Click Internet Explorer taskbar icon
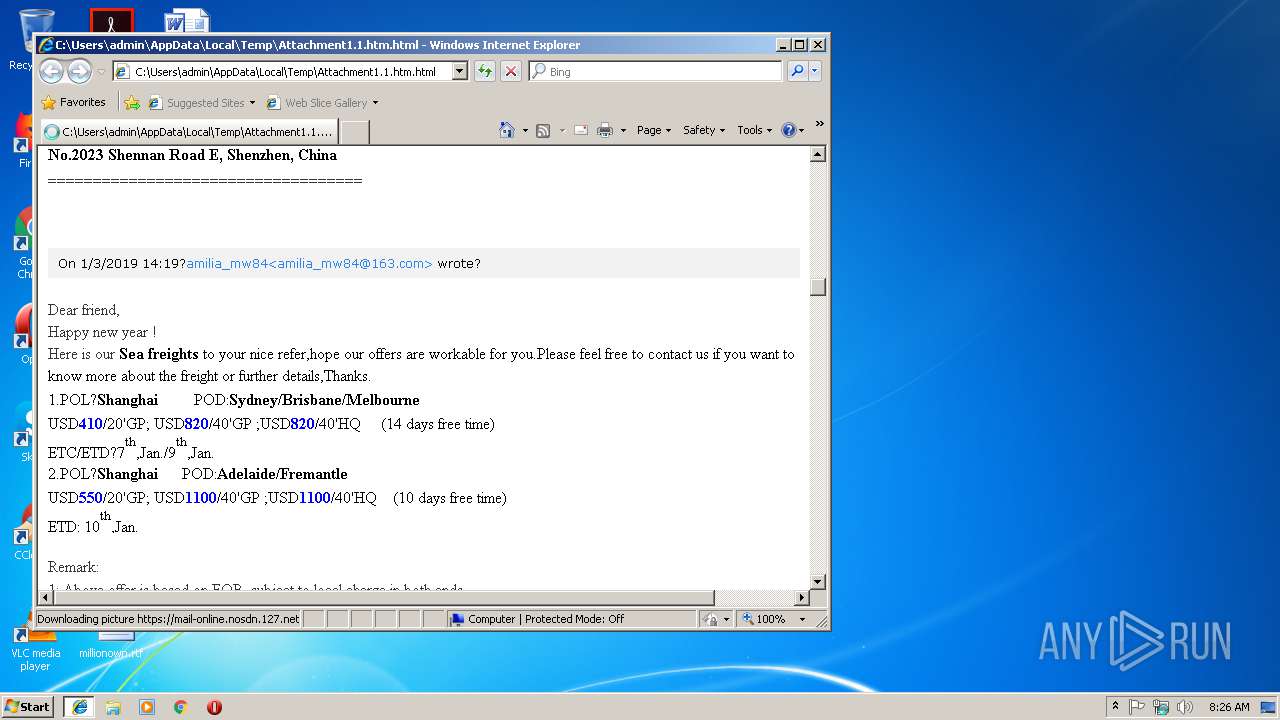The image size is (1280, 720). click(79, 707)
